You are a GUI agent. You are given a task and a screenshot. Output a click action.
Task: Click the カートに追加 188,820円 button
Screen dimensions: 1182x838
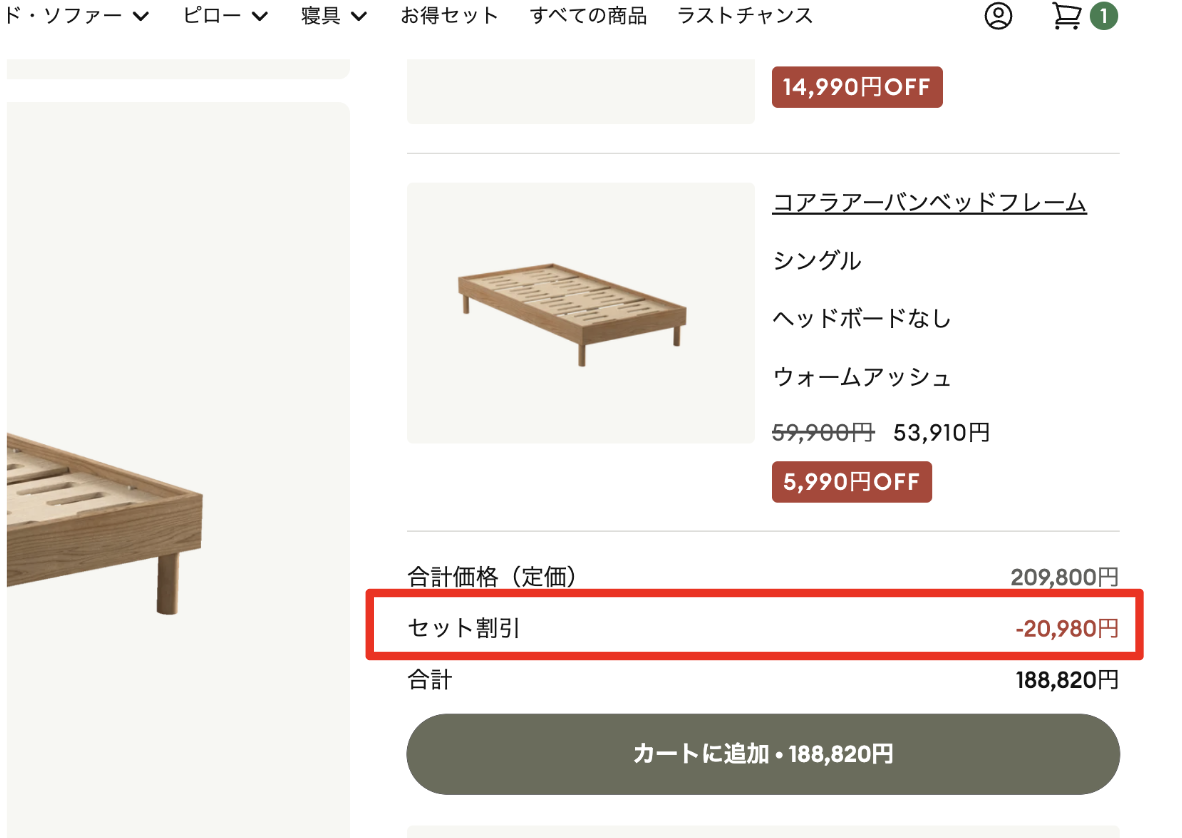(x=763, y=754)
